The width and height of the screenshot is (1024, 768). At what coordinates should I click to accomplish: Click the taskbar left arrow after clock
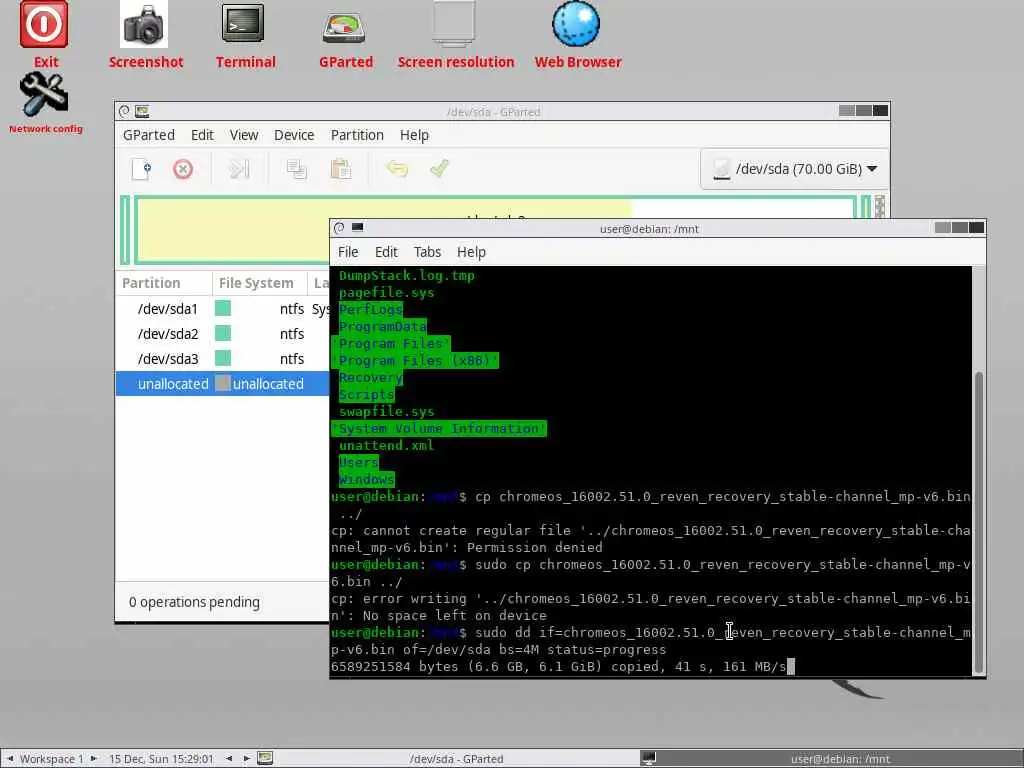(229, 758)
